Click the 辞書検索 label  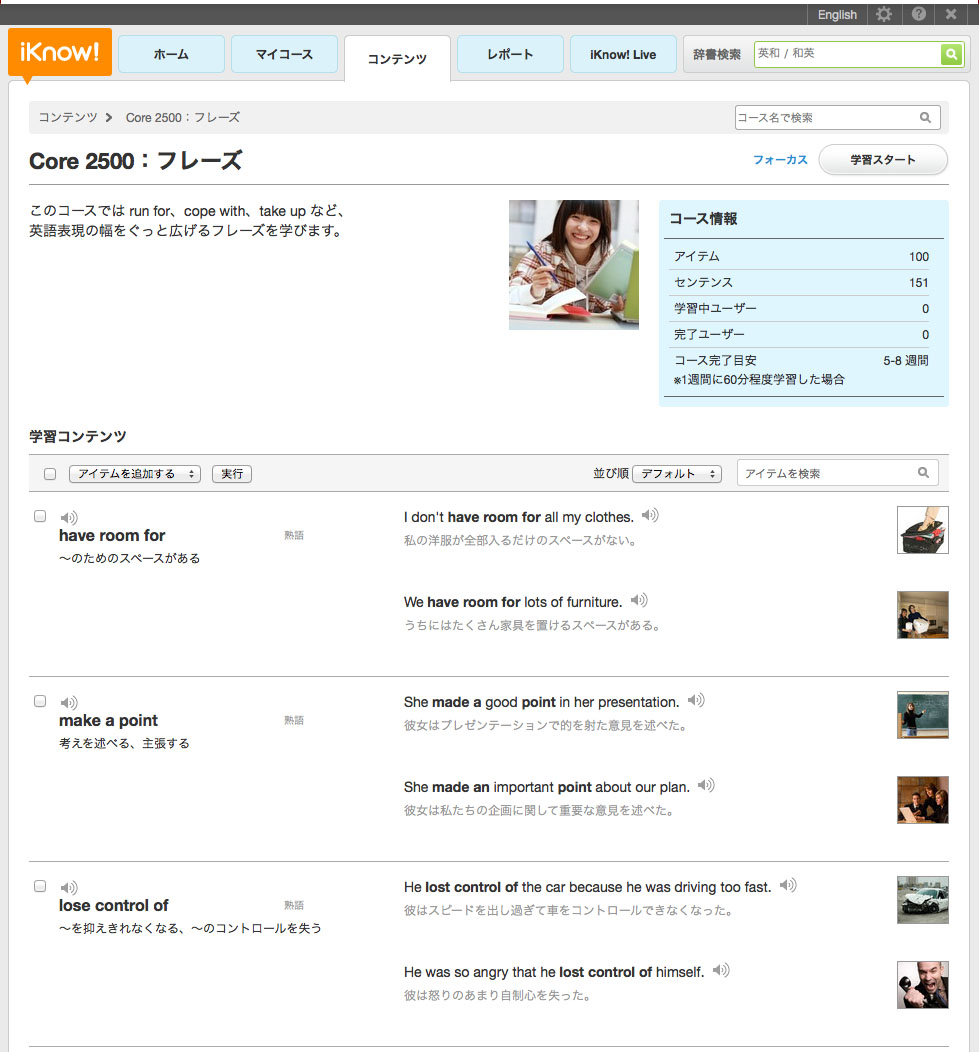(717, 54)
